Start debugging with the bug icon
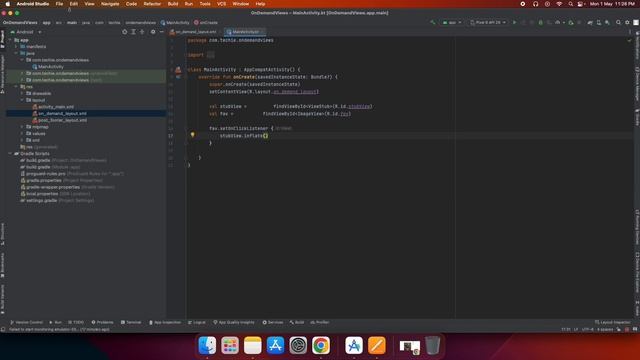640x360 pixels. pyautogui.click(x=540, y=22)
